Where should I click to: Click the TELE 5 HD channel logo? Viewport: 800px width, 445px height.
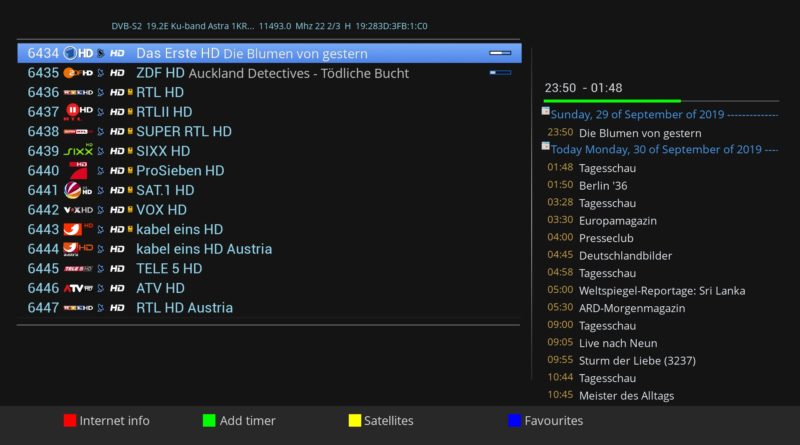pos(78,269)
